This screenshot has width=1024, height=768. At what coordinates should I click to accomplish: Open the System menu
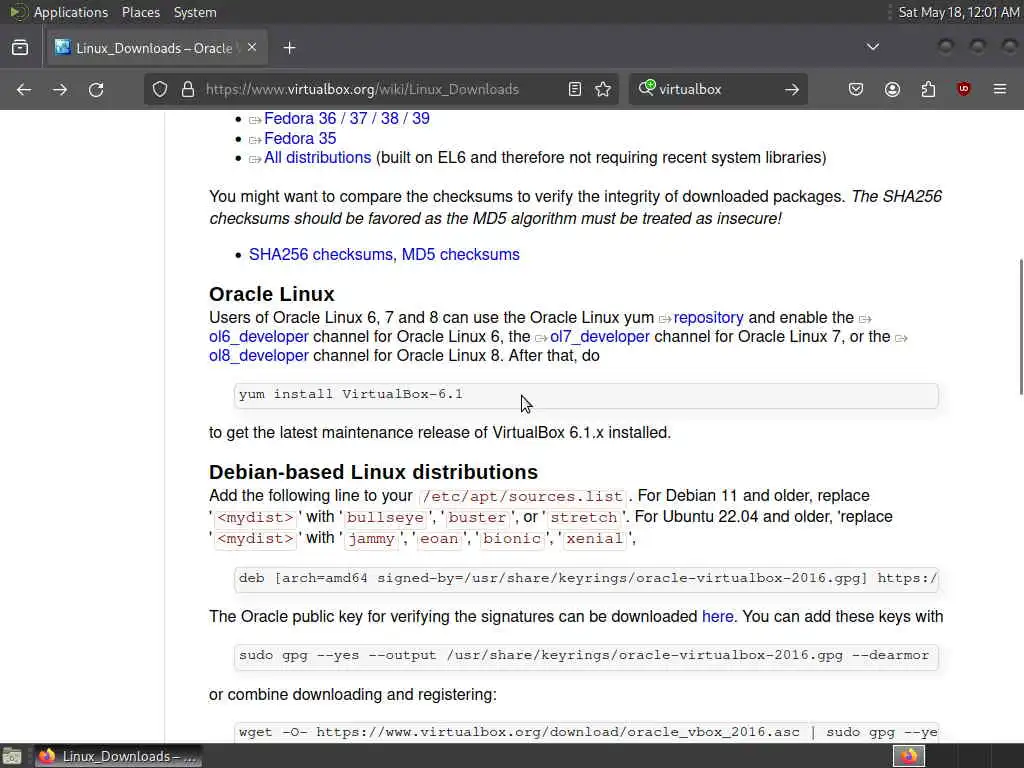pos(195,12)
